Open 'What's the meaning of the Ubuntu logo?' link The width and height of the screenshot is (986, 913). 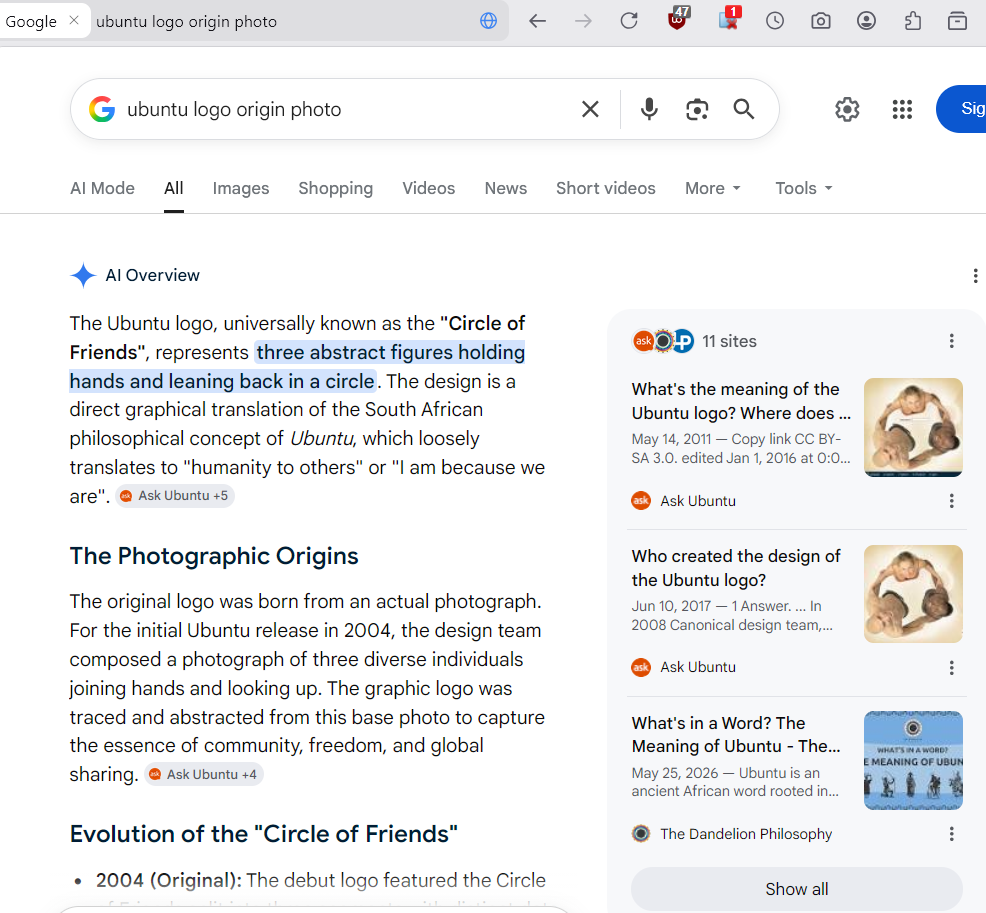pos(741,401)
